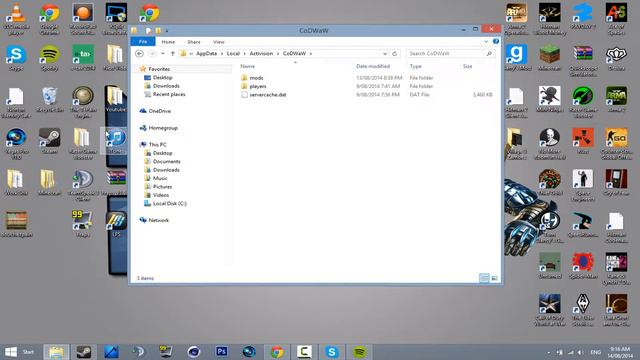Viewport: 640px width, 360px height.
Task: Navigate to AppData in the breadcrumb
Action: pos(207,53)
